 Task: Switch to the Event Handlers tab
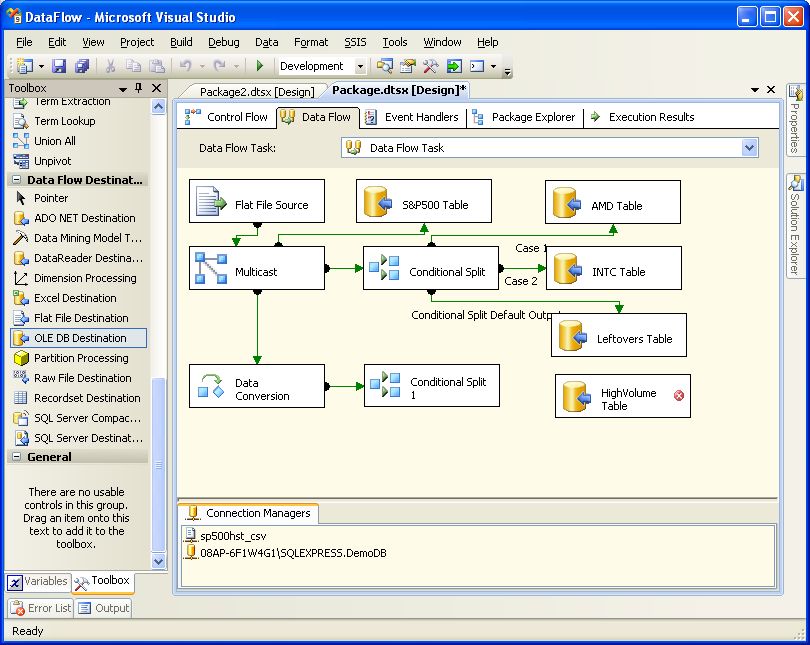pyautogui.click(x=412, y=117)
